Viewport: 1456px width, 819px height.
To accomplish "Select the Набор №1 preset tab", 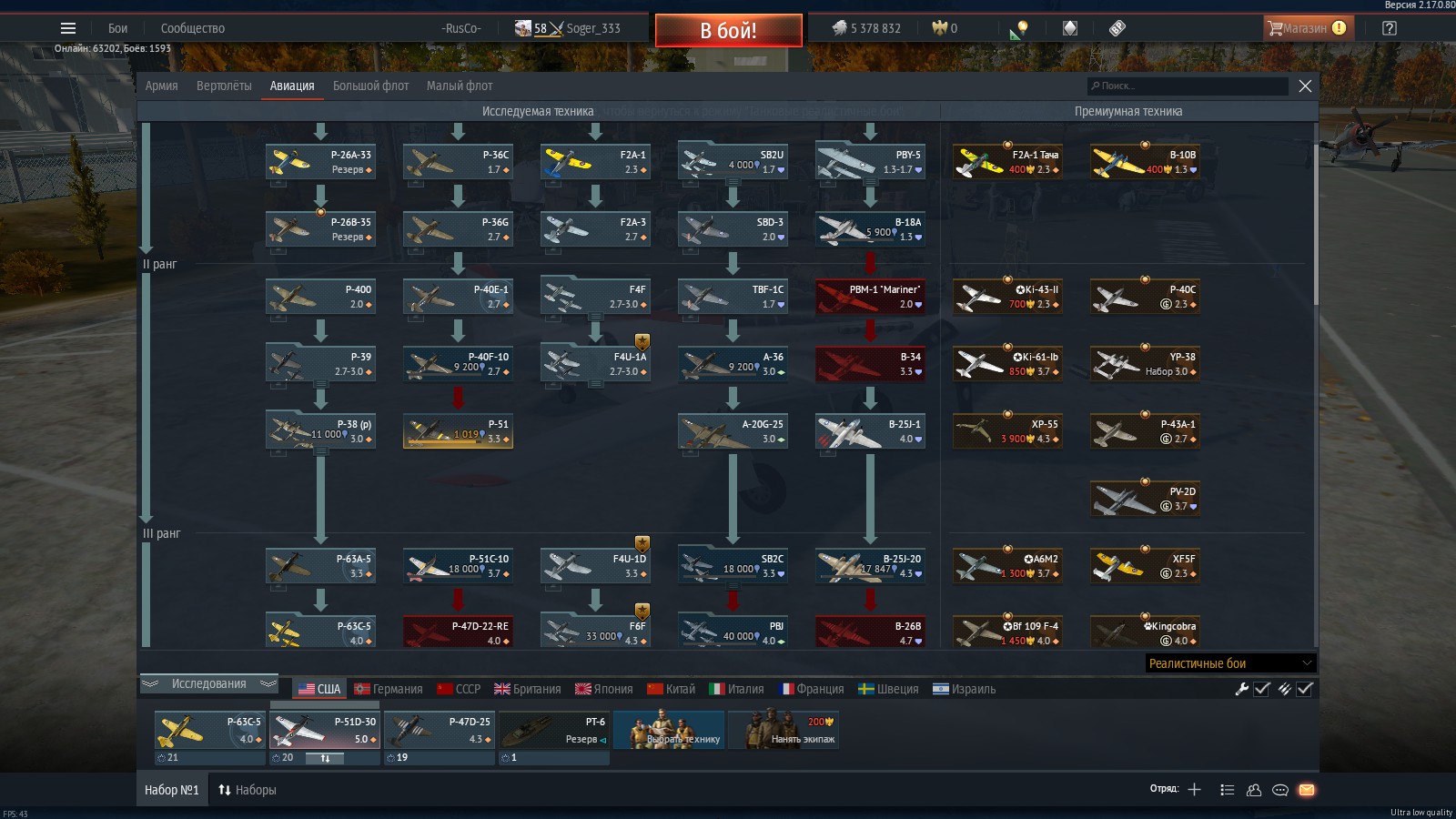I will pyautogui.click(x=172, y=790).
